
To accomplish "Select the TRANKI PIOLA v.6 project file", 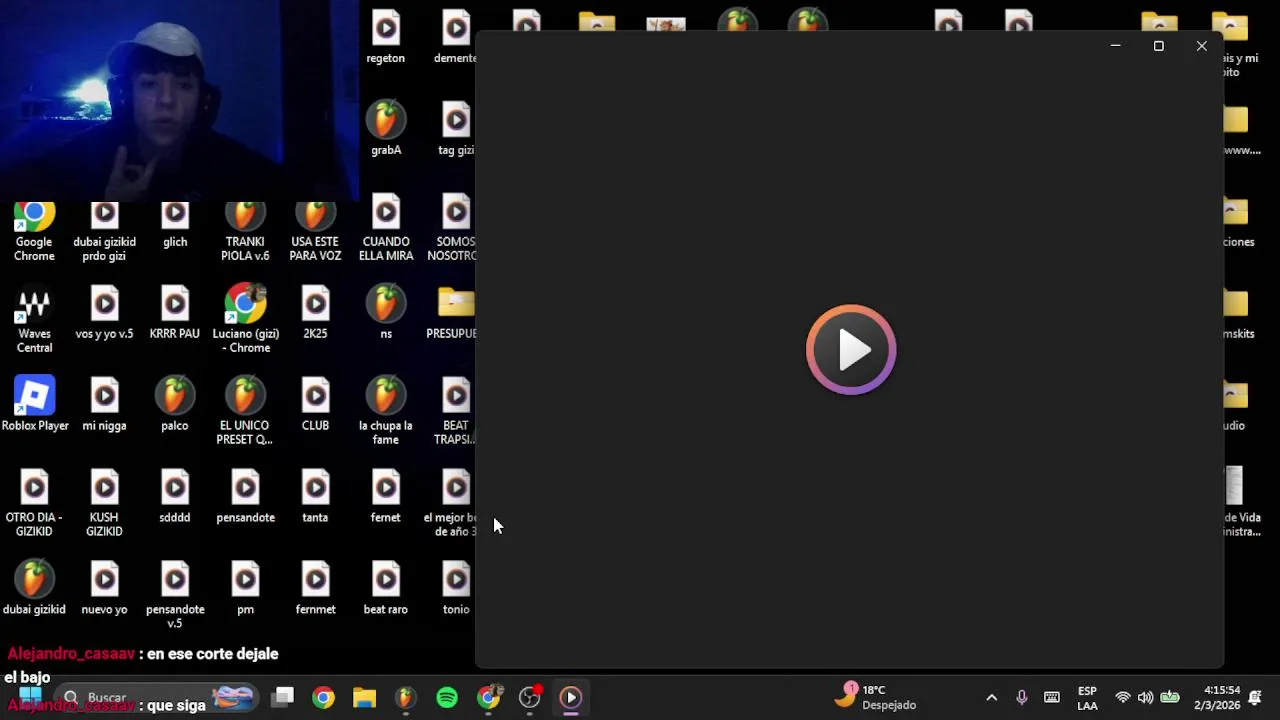I will [x=245, y=232].
